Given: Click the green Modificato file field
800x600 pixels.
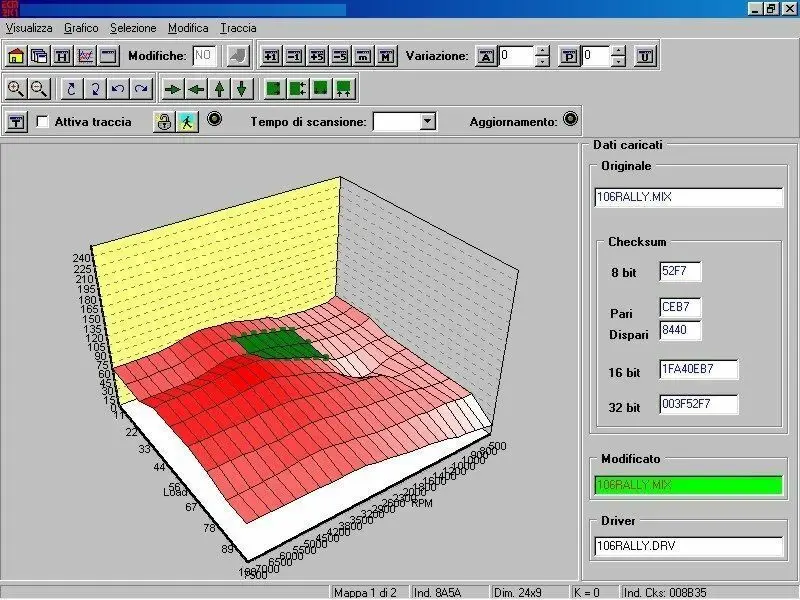Looking at the screenshot, I should [688, 485].
